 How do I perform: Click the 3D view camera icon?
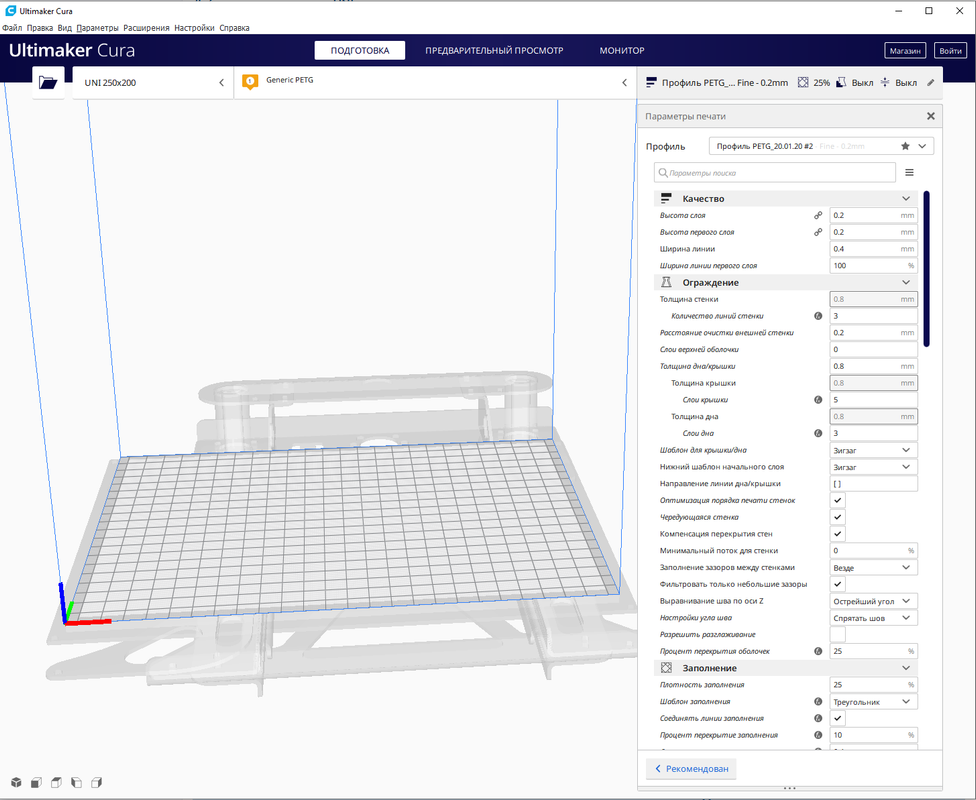point(16,782)
